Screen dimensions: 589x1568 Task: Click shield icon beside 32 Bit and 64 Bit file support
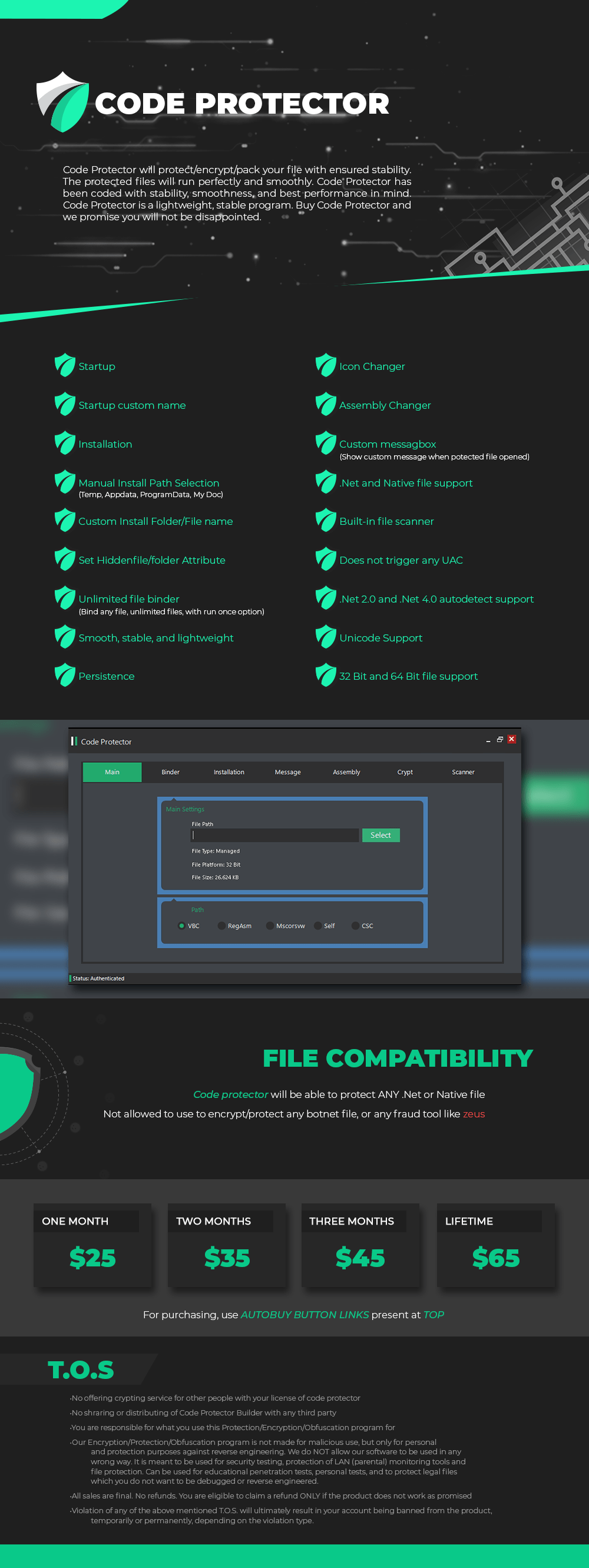[326, 676]
